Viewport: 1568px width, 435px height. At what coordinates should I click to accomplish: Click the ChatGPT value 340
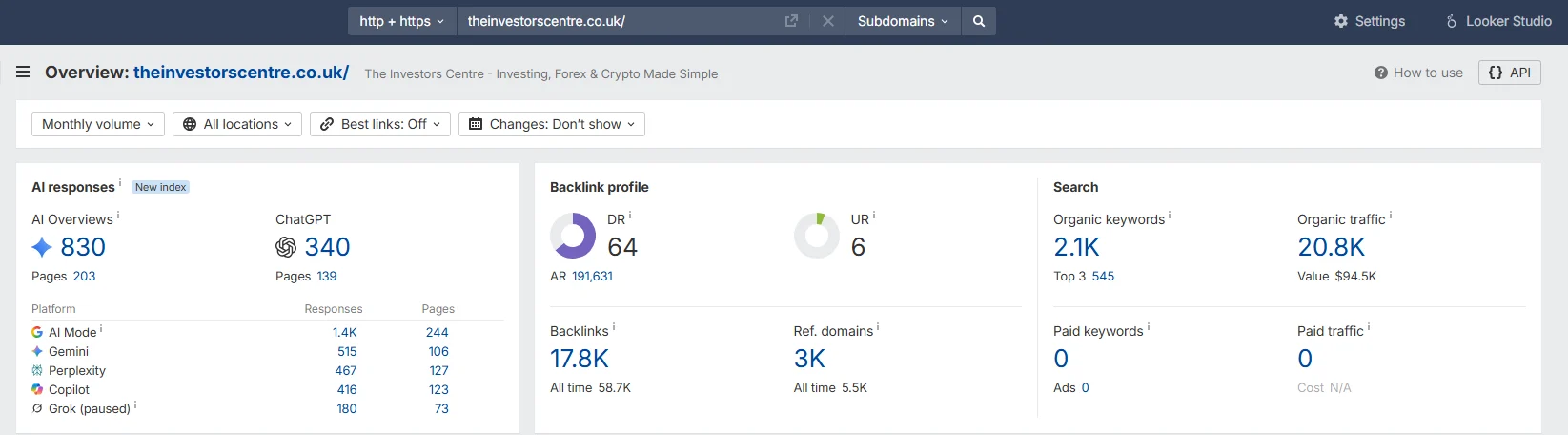(x=328, y=247)
